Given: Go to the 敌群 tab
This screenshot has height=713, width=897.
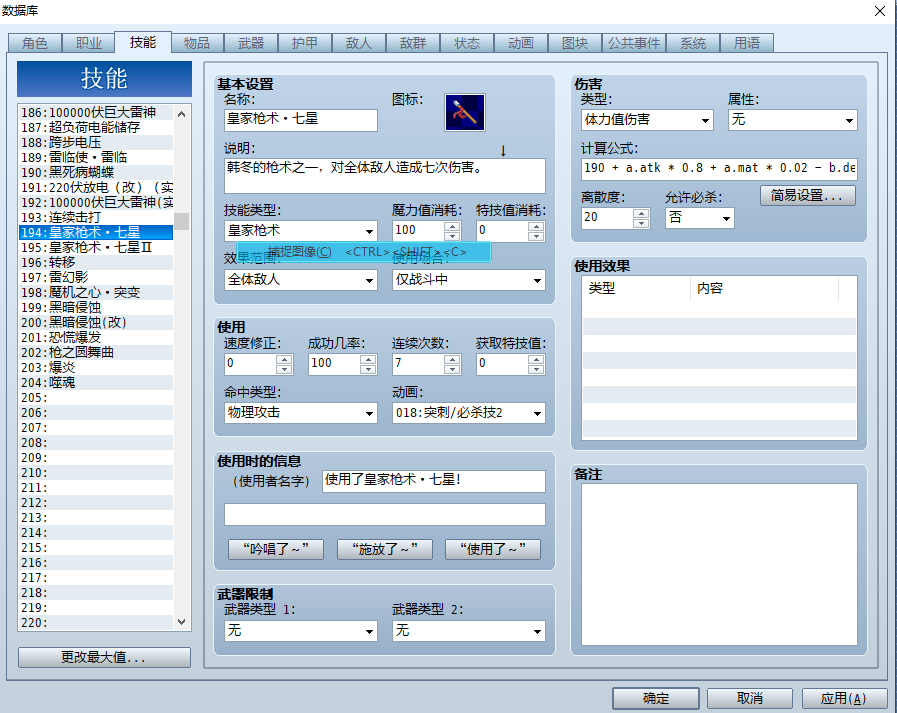Looking at the screenshot, I should [413, 43].
